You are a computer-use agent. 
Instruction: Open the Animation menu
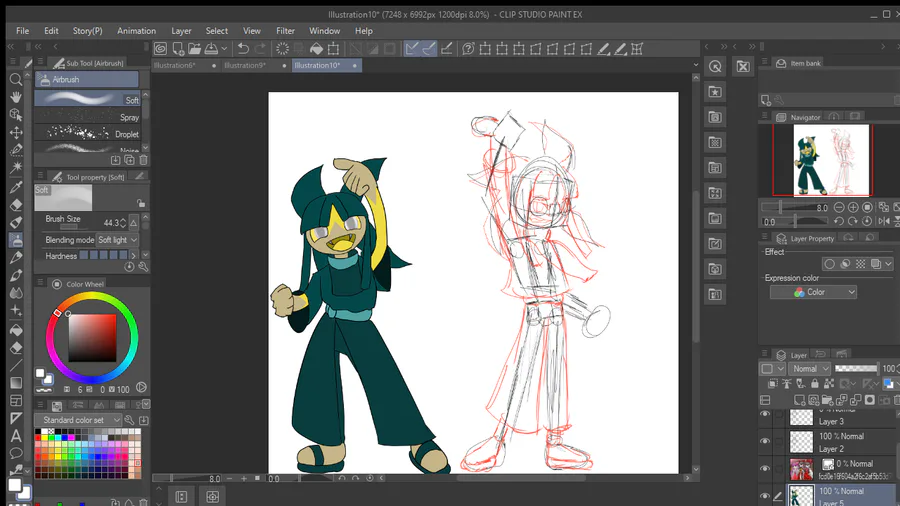point(137,31)
